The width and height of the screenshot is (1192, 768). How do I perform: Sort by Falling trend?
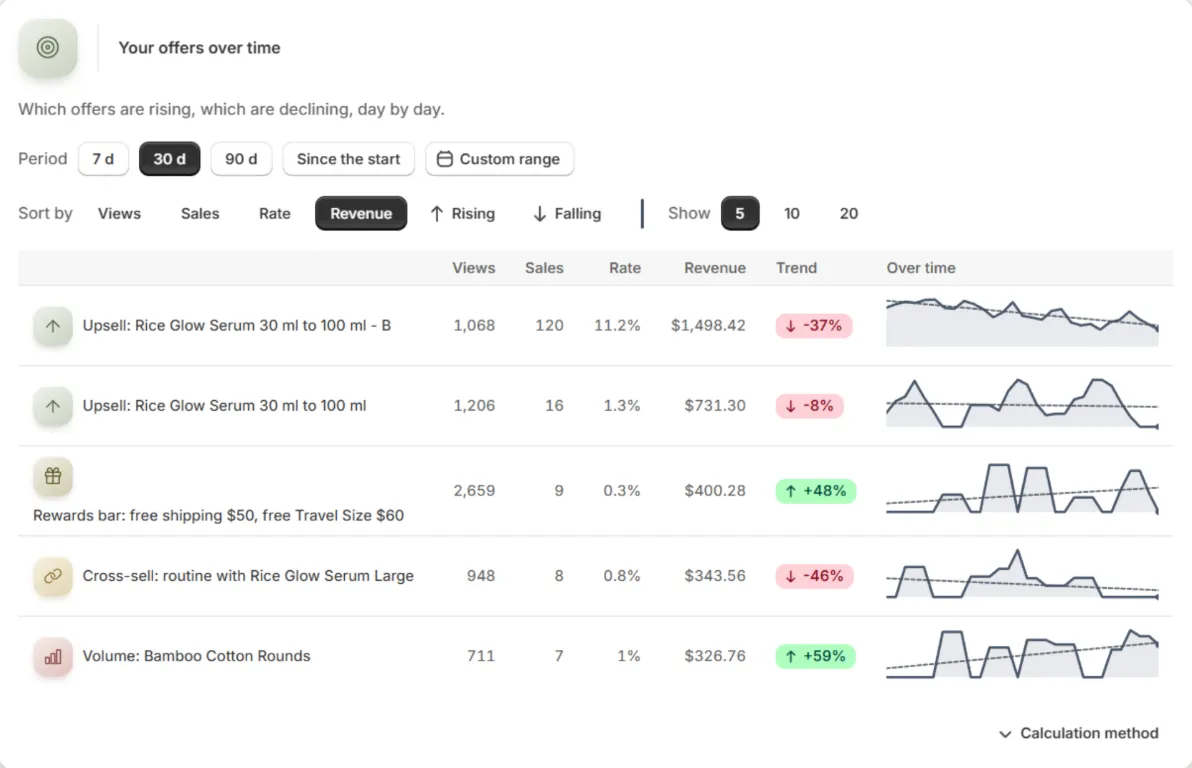coord(567,214)
